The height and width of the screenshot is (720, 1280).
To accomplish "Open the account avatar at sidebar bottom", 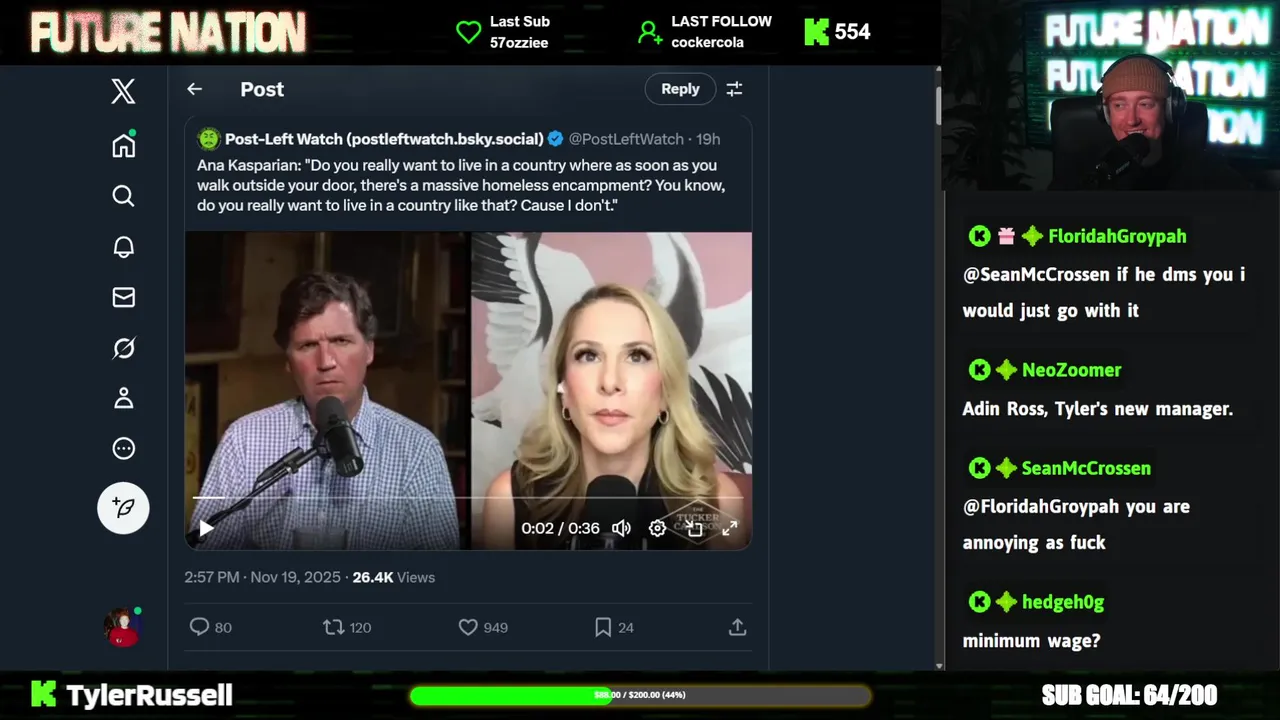I will pyautogui.click(x=123, y=627).
